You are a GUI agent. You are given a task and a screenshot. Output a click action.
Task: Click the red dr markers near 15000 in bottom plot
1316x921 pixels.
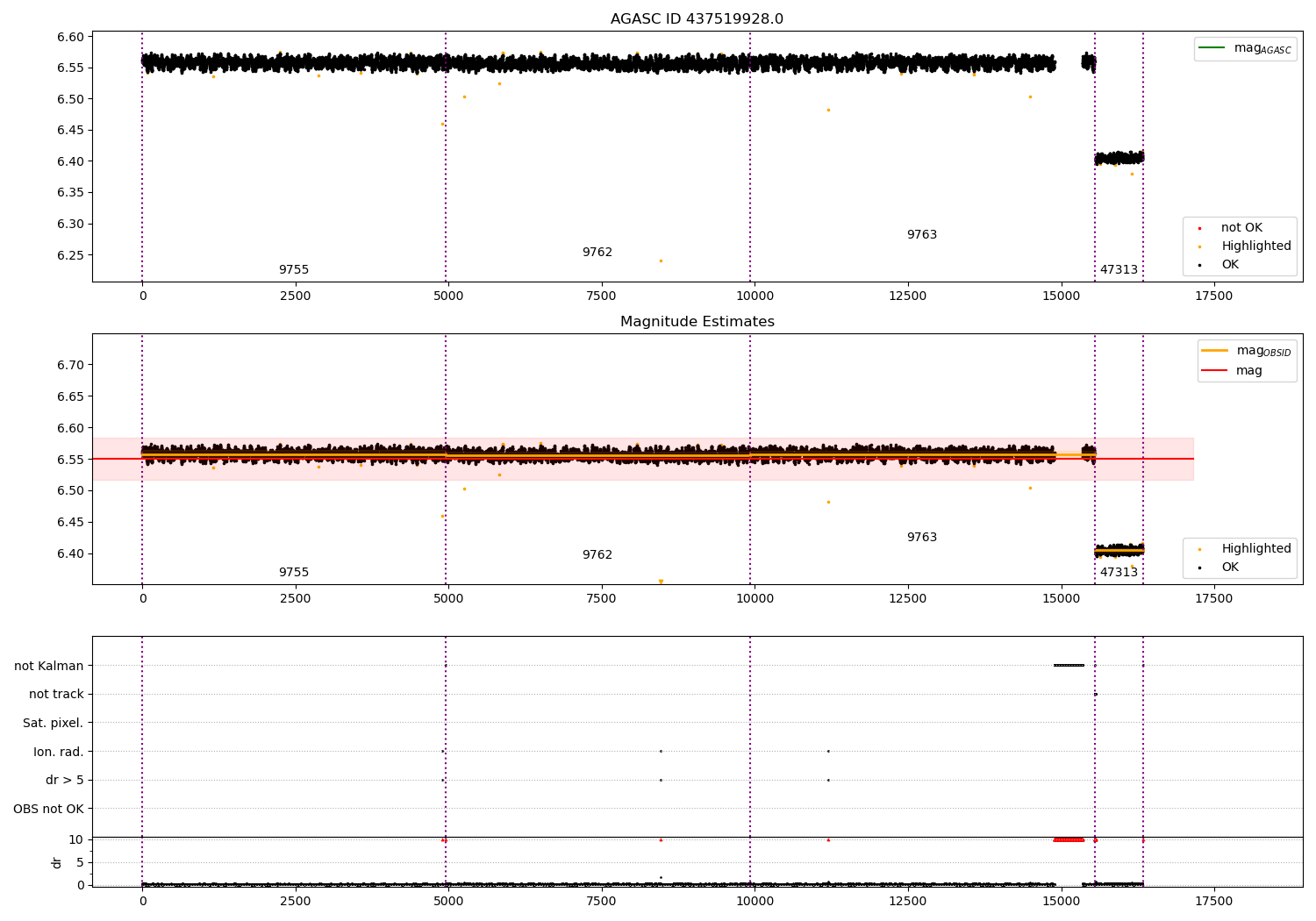click(x=1069, y=839)
